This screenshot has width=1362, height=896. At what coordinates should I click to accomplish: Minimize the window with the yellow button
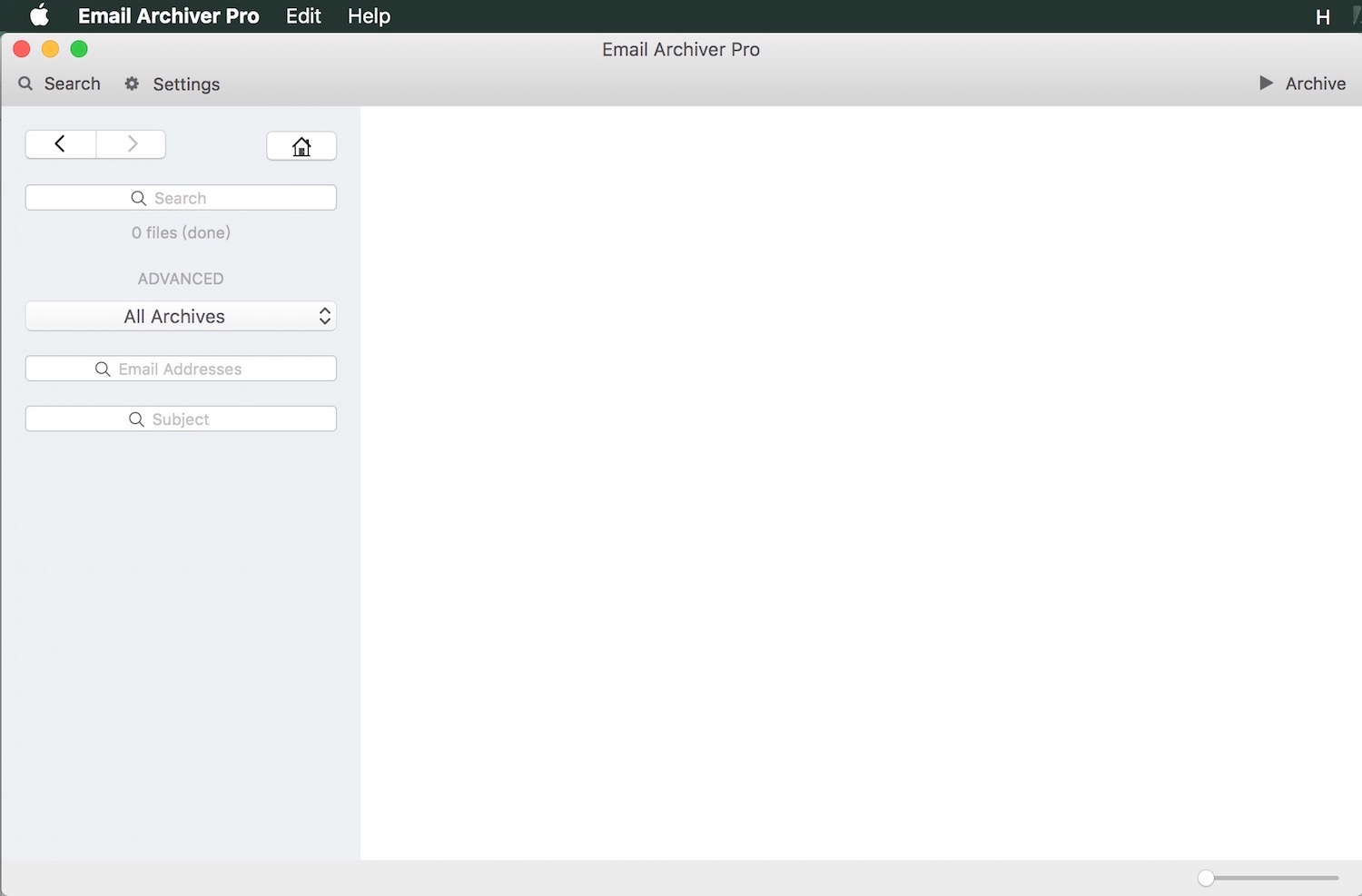click(51, 49)
